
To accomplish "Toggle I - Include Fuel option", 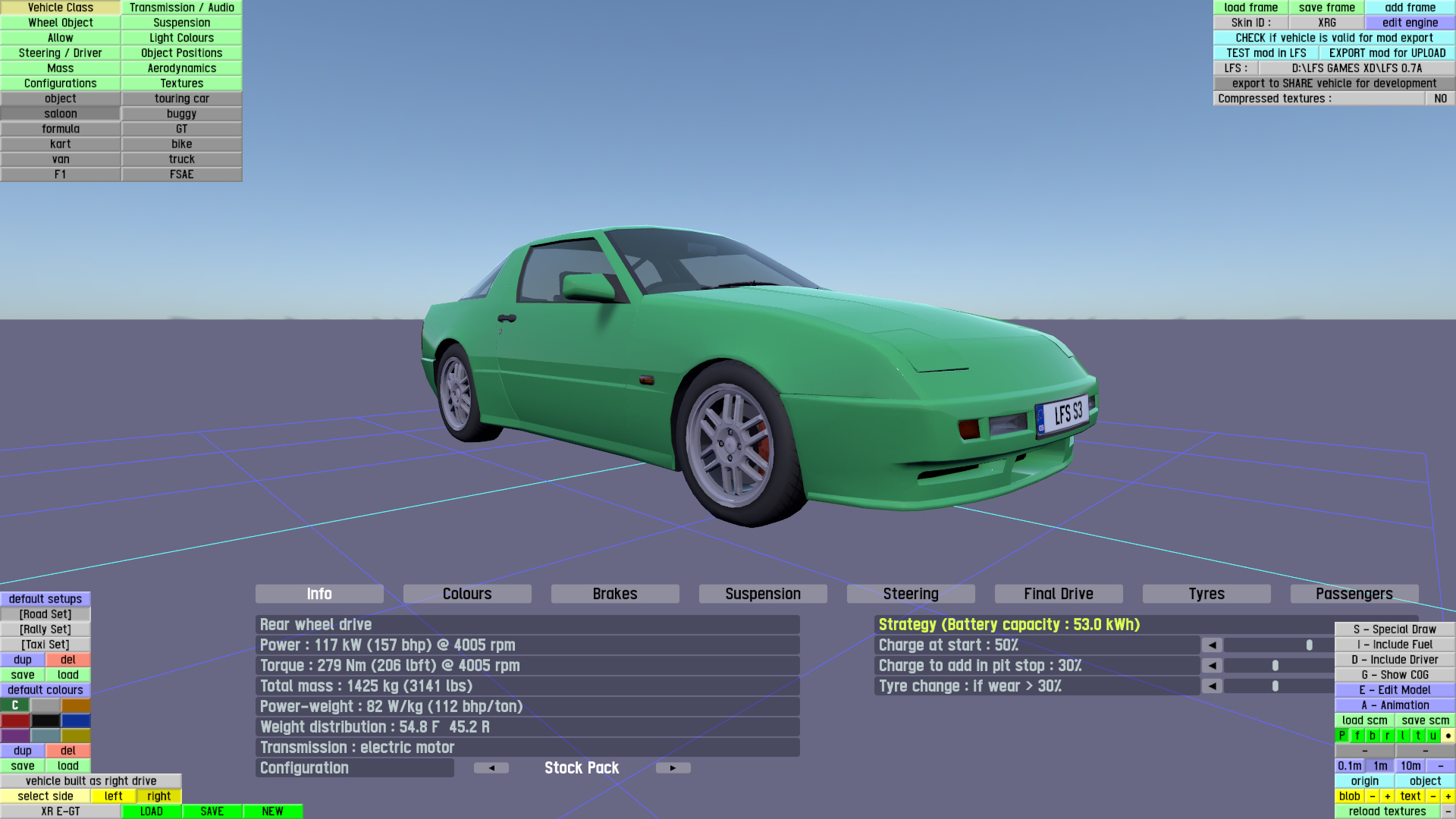I will [1395, 645].
